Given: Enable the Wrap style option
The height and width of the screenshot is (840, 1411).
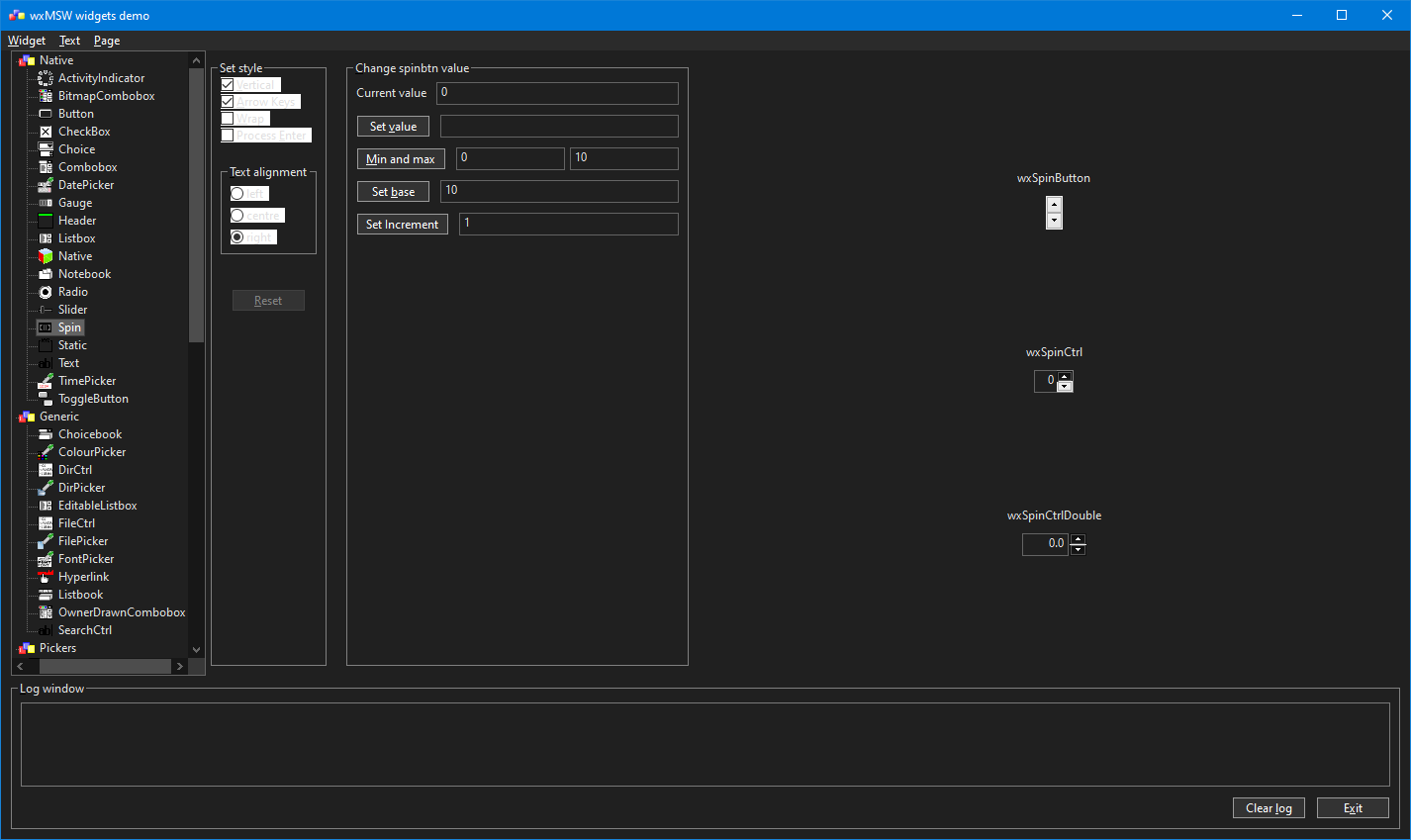Looking at the screenshot, I should pyautogui.click(x=228, y=118).
